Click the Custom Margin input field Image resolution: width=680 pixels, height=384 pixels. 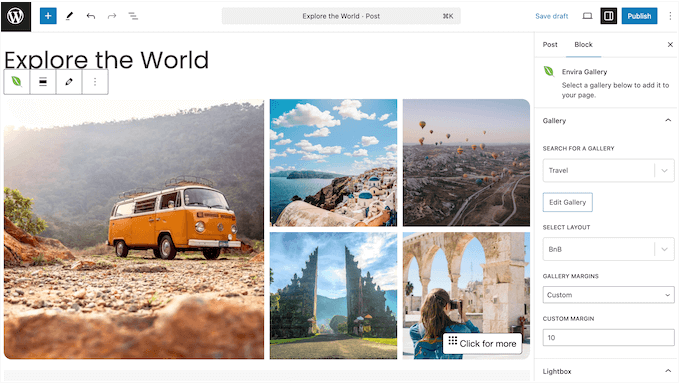click(608, 338)
